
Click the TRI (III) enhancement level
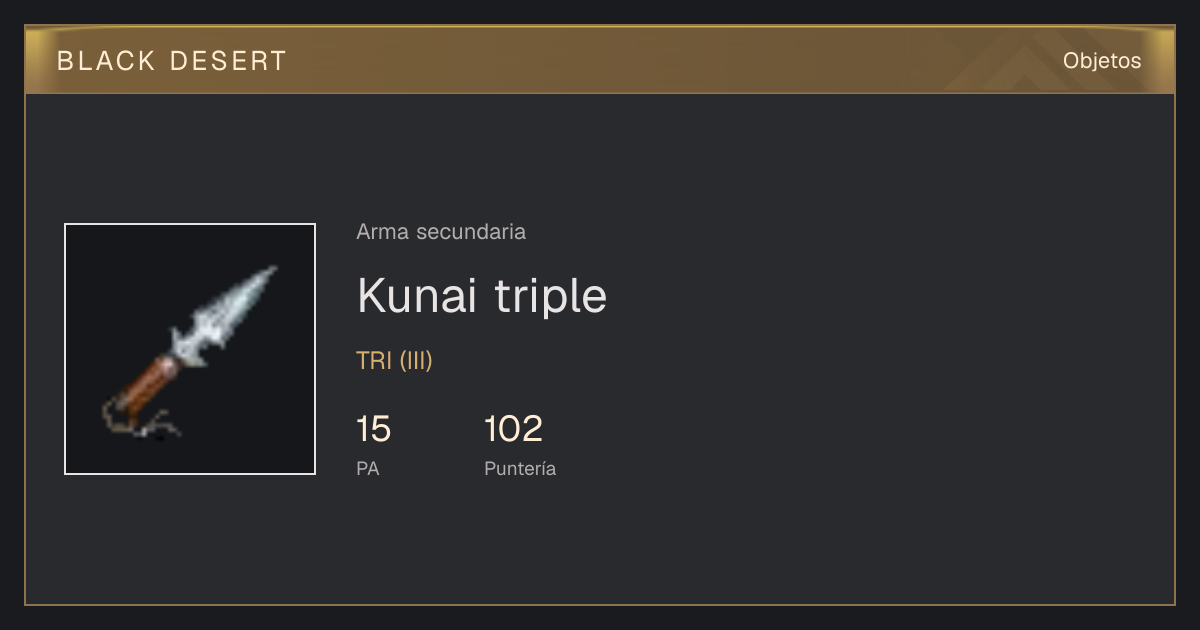point(394,361)
